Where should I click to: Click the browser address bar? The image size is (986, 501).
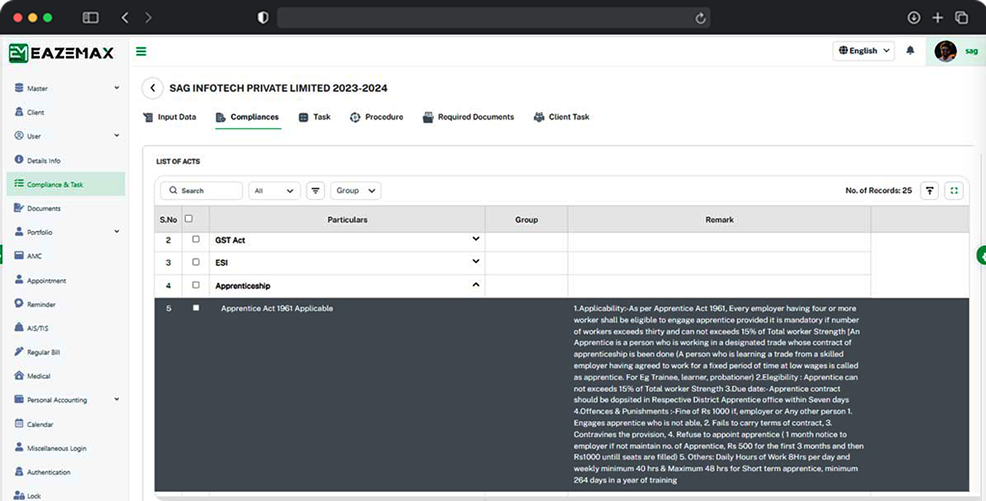pyautogui.click(x=494, y=18)
